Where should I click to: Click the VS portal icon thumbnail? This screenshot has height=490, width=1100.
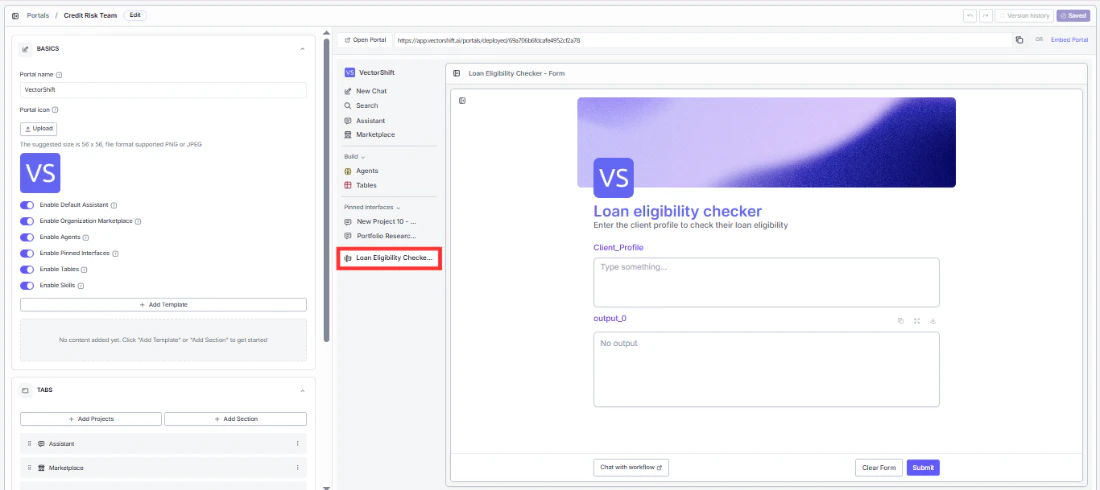(x=40, y=173)
